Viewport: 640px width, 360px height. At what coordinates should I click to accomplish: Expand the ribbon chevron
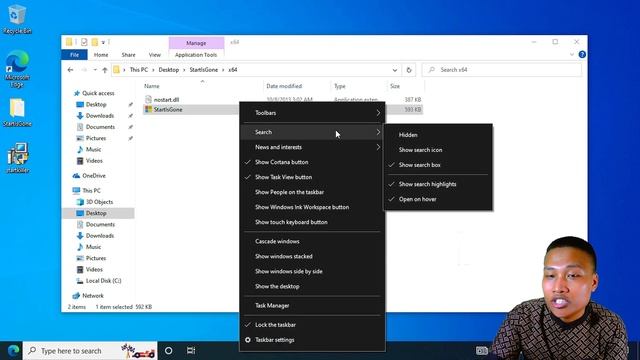(x=571, y=54)
